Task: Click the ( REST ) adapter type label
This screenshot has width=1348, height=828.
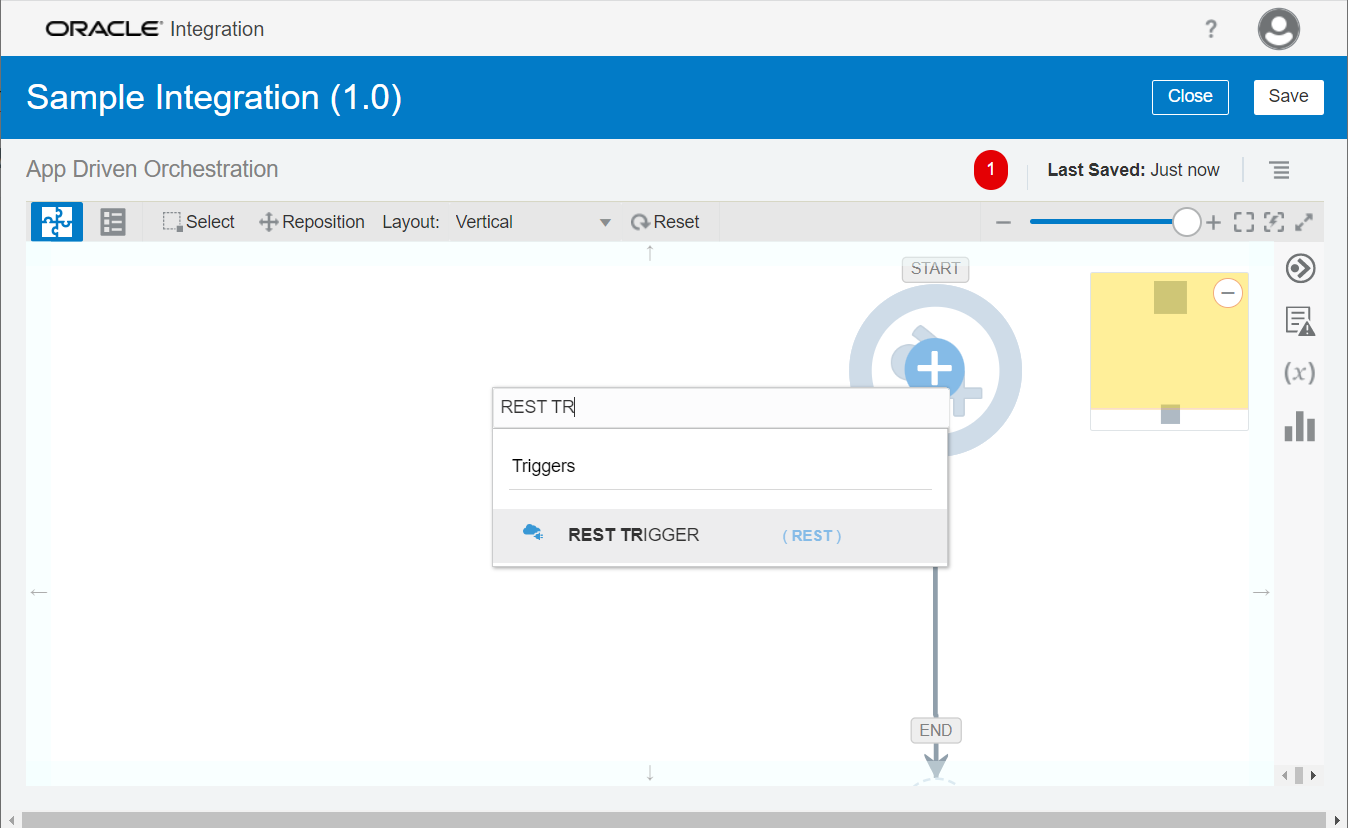Action: (x=812, y=536)
